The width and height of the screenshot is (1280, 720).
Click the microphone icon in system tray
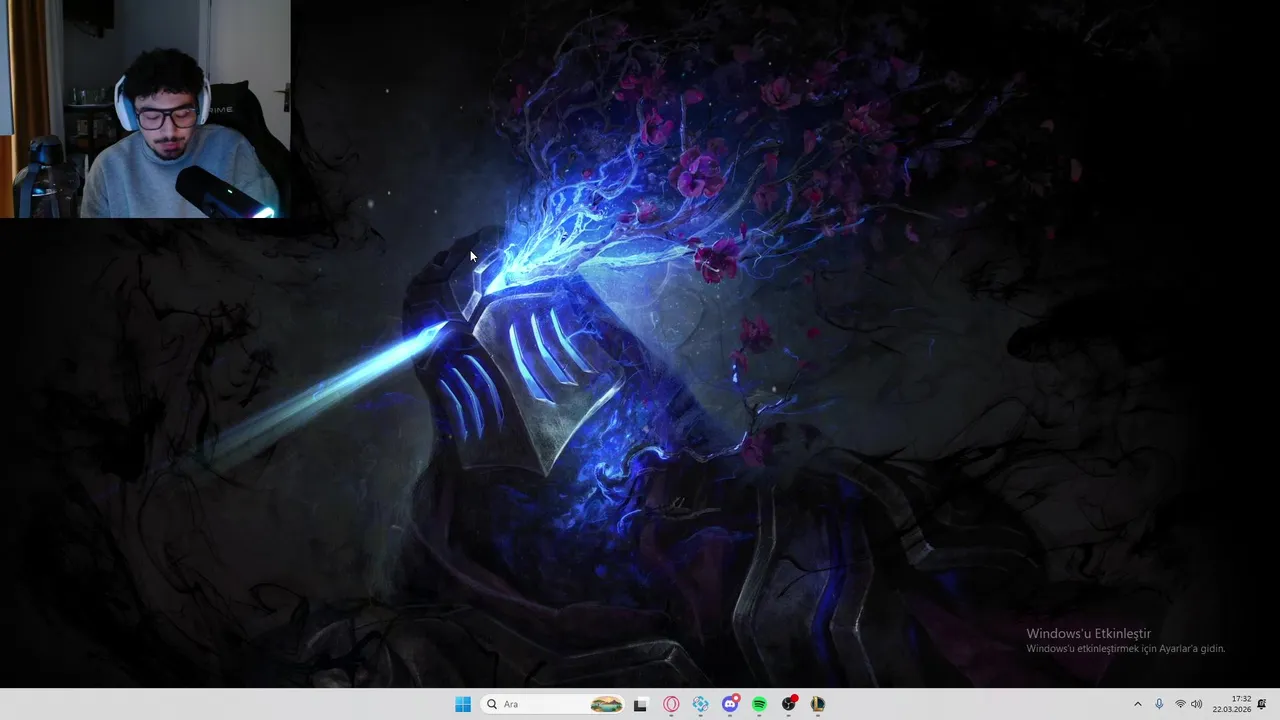tap(1159, 704)
